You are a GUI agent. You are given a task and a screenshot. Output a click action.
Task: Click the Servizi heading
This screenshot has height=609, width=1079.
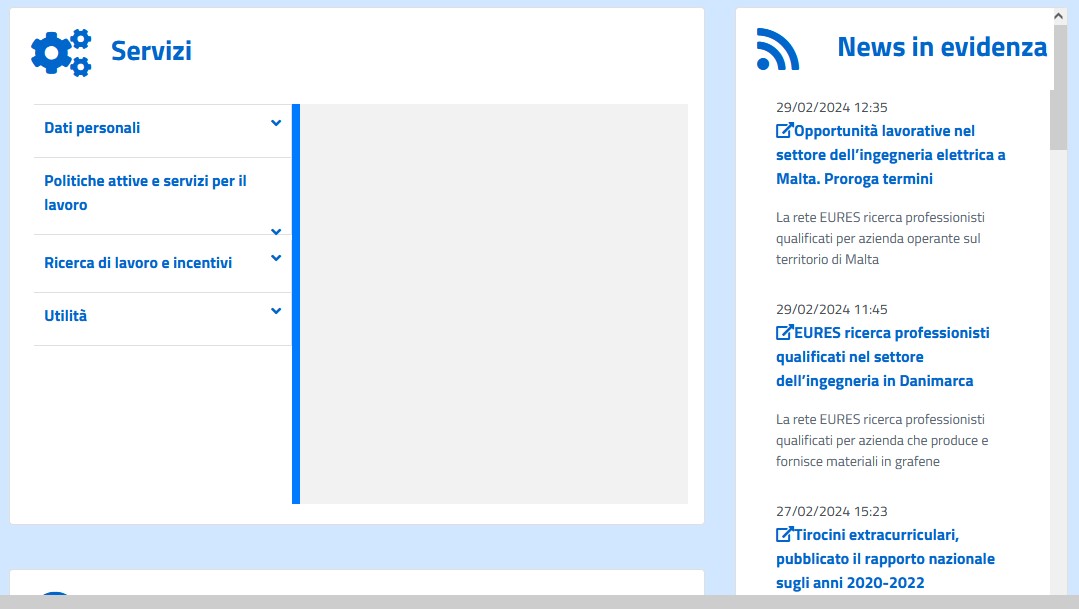click(151, 51)
